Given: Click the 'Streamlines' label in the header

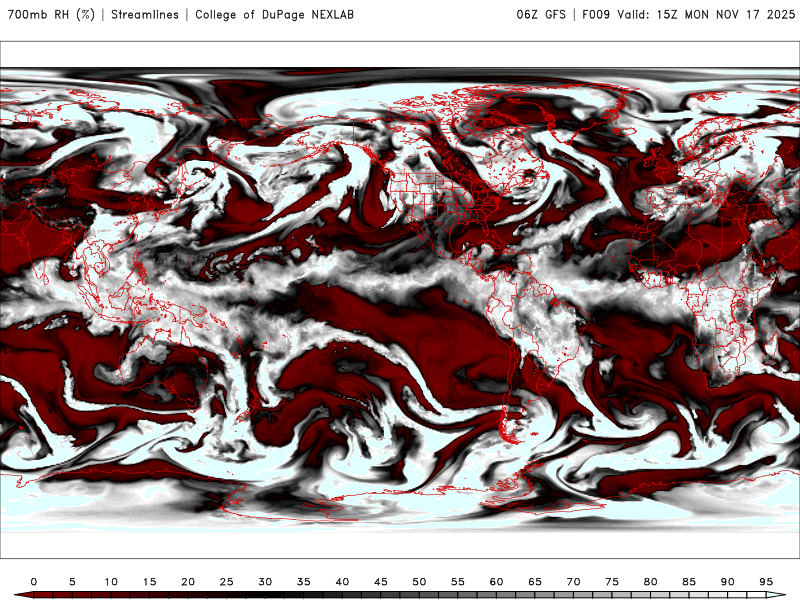Looking at the screenshot, I should click(145, 14).
